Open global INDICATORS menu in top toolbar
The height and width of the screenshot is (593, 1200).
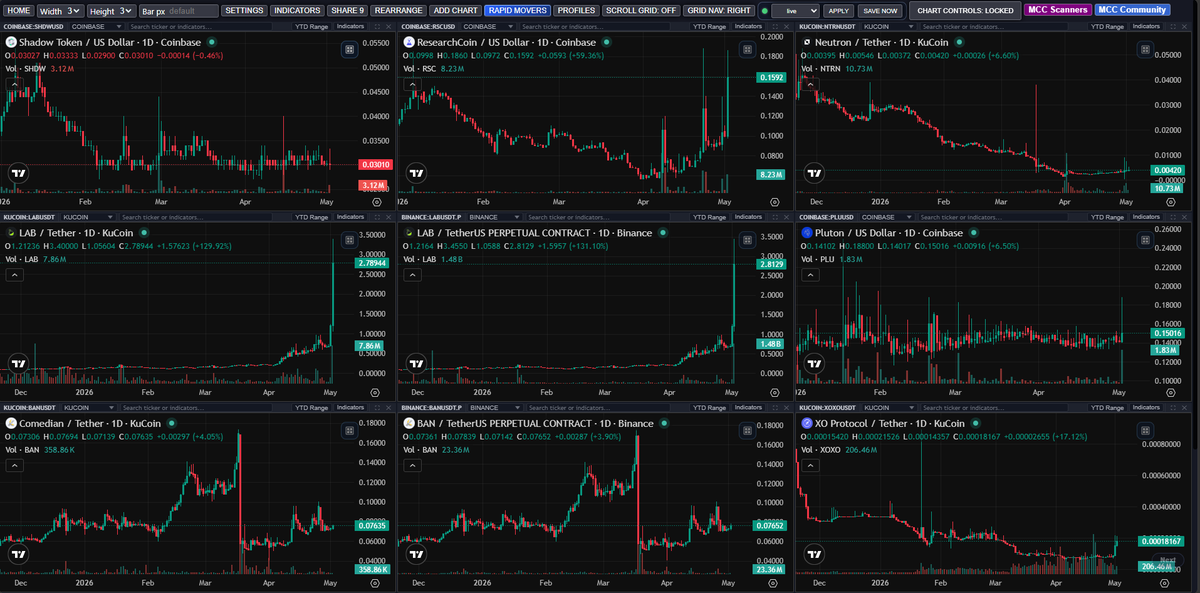pyautogui.click(x=297, y=10)
